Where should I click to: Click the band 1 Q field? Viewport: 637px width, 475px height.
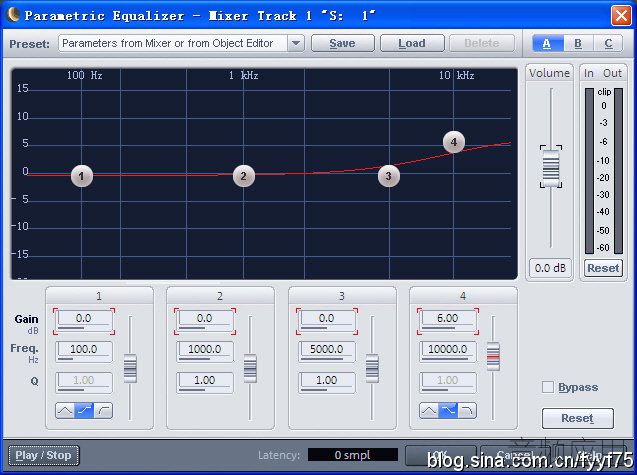click(84, 382)
